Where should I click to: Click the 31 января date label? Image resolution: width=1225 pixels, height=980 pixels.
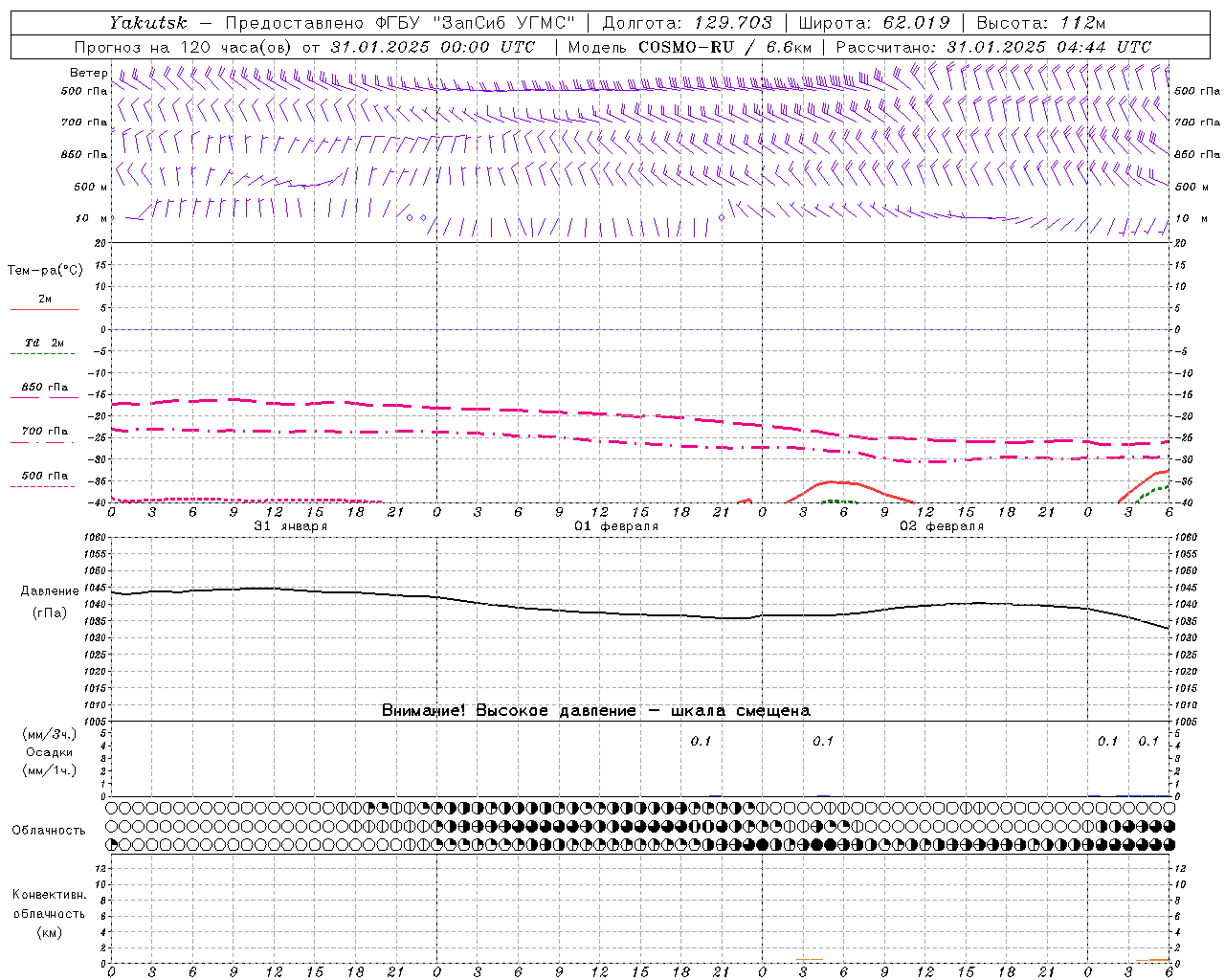291,526
